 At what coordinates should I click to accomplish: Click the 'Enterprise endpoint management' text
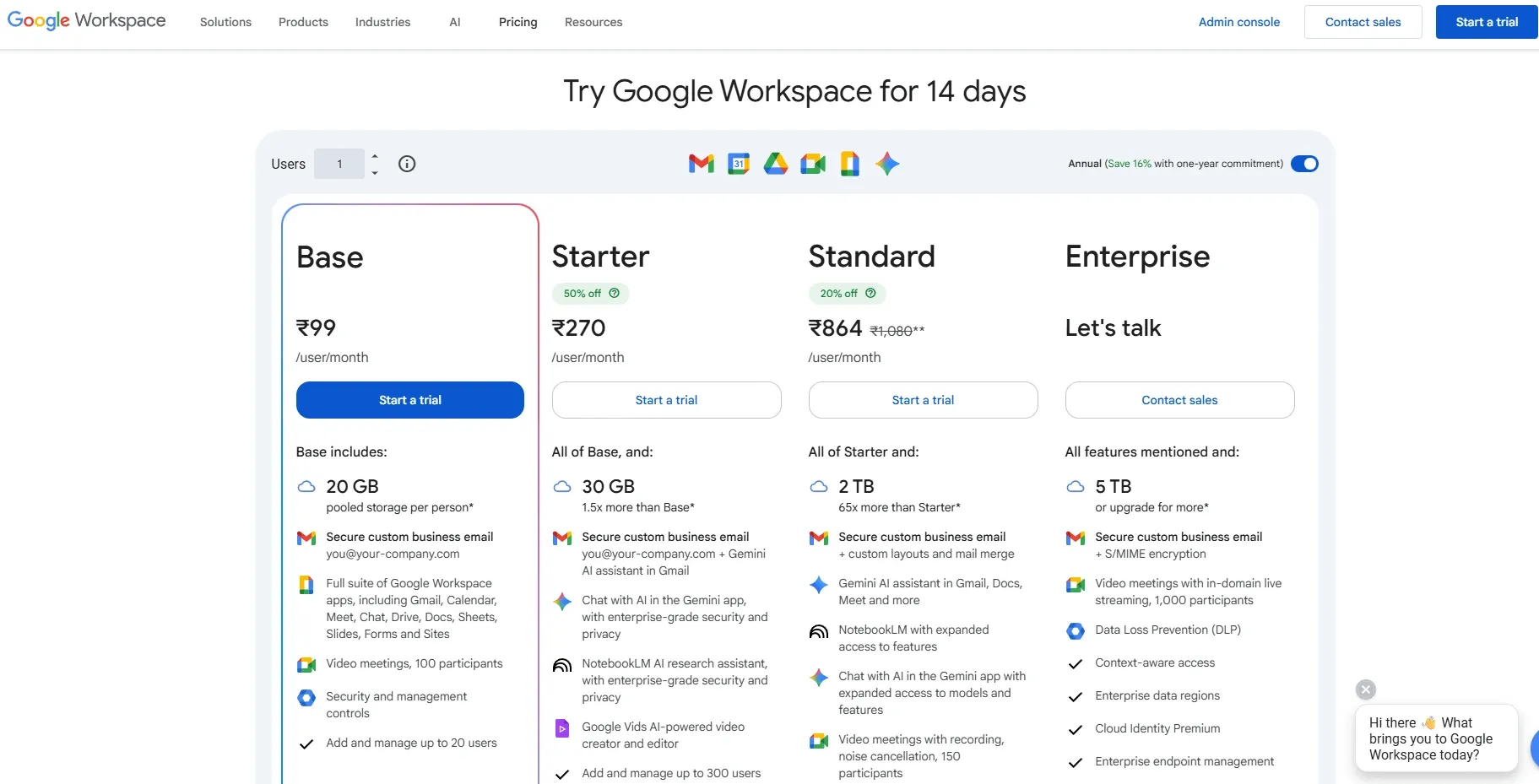coord(1184,762)
